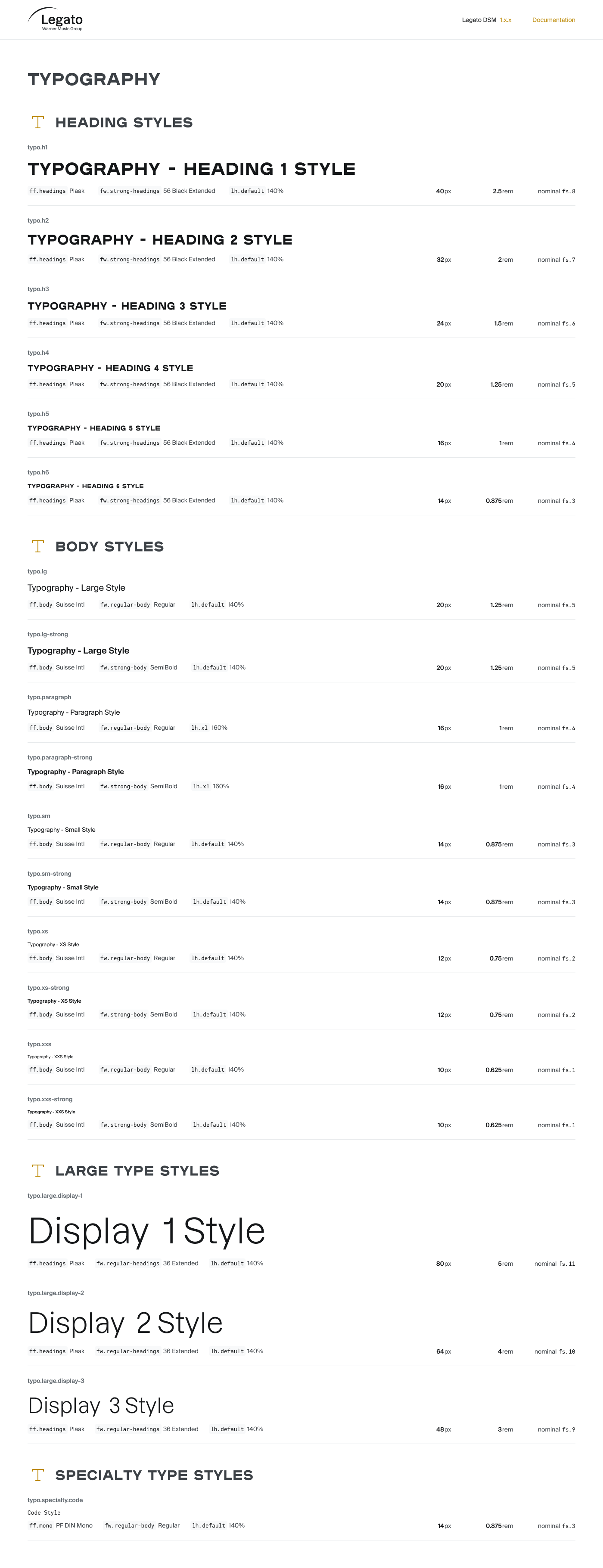Click the main Typography page title

click(x=94, y=79)
